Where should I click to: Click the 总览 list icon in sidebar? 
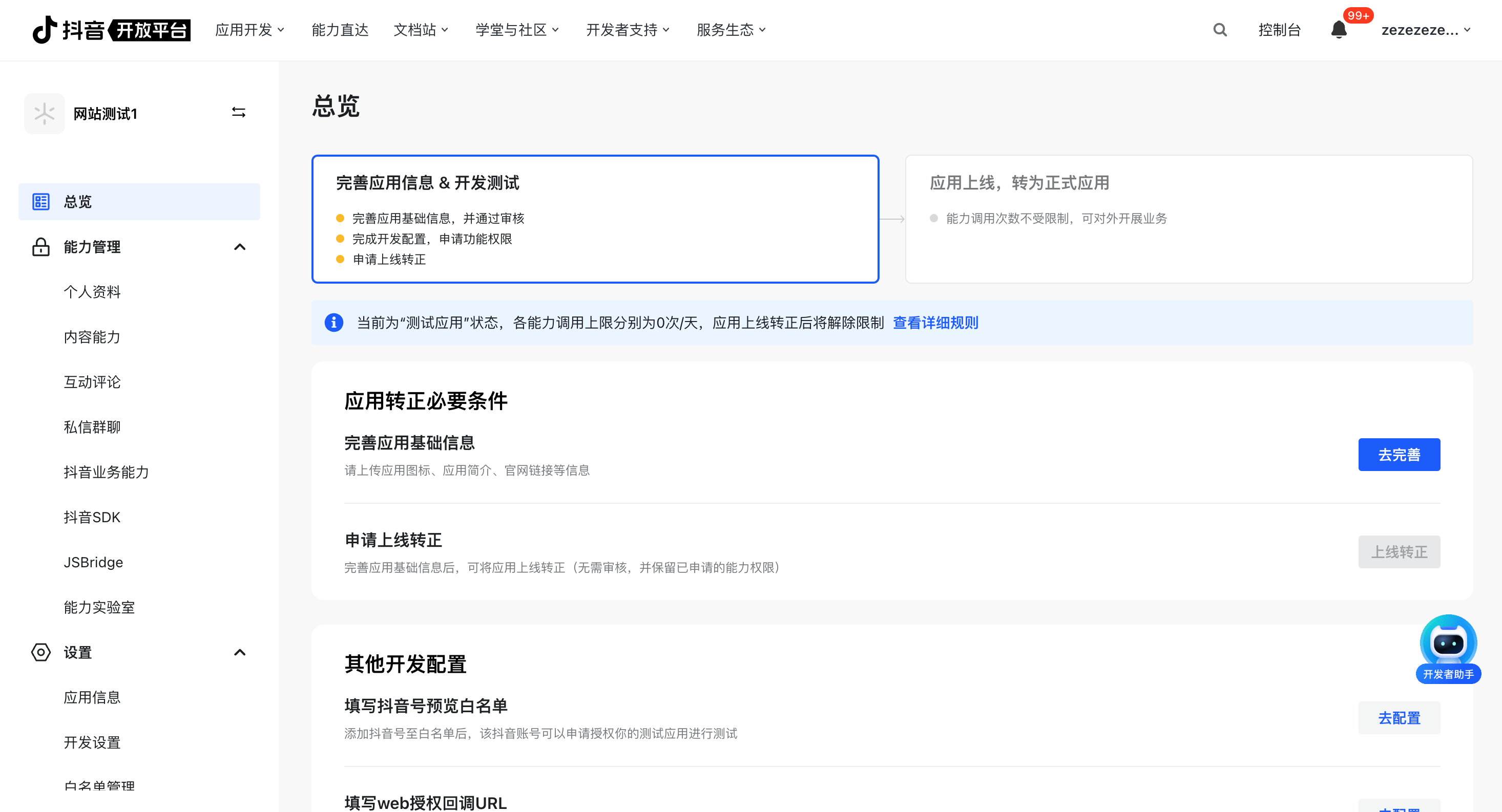coord(41,202)
